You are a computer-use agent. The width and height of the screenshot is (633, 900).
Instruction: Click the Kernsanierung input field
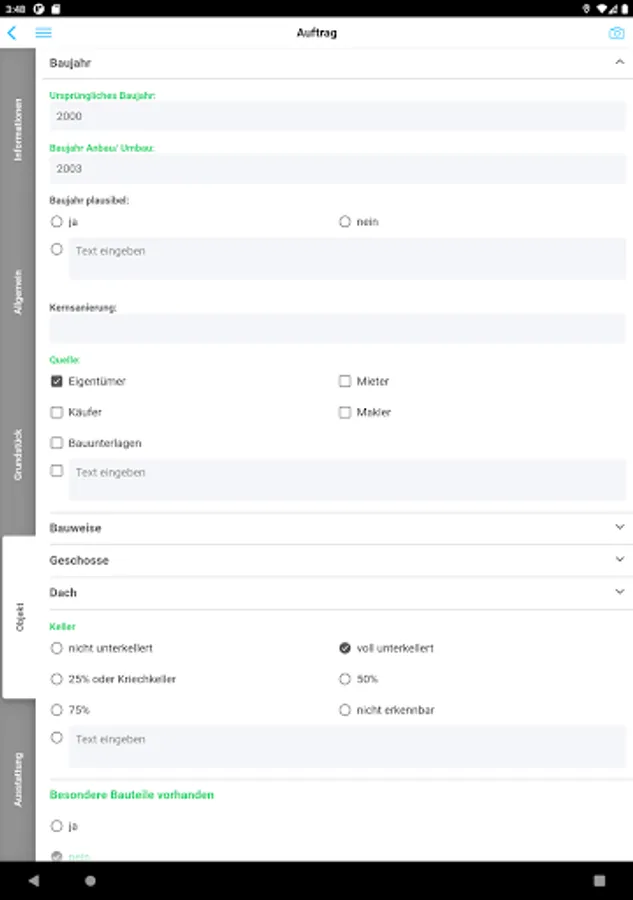(337, 328)
